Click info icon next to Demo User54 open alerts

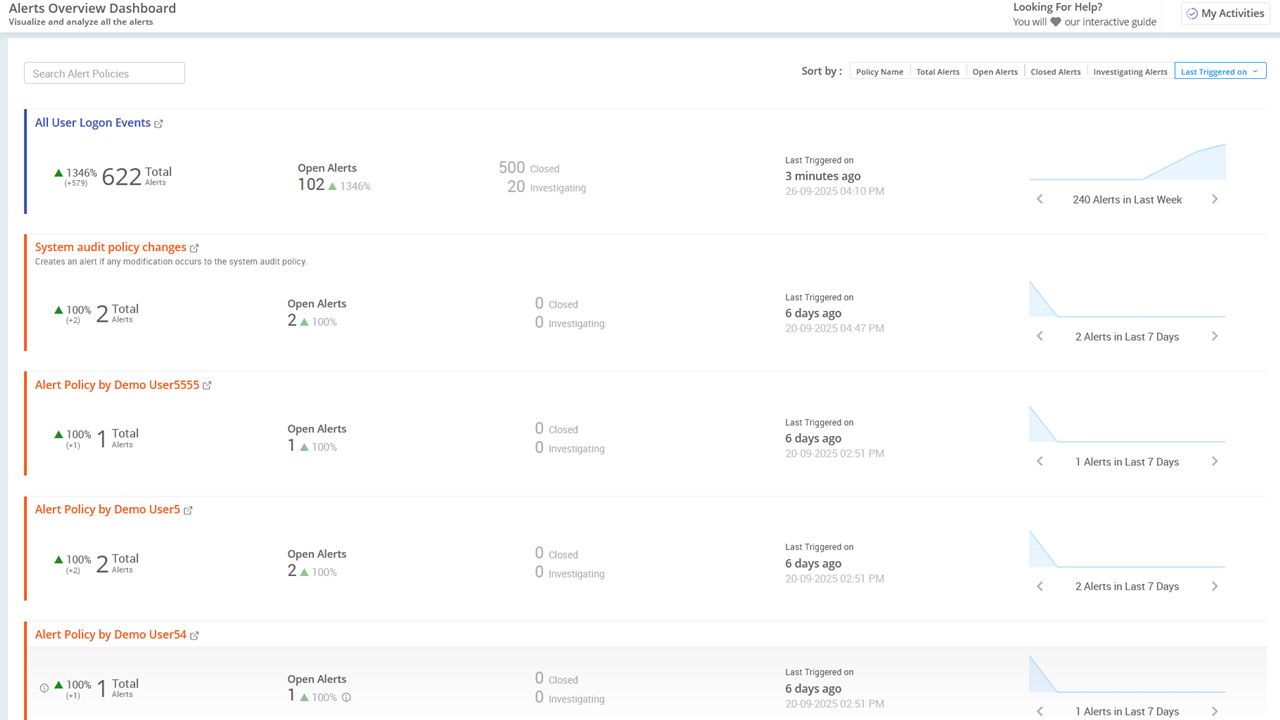coord(346,697)
